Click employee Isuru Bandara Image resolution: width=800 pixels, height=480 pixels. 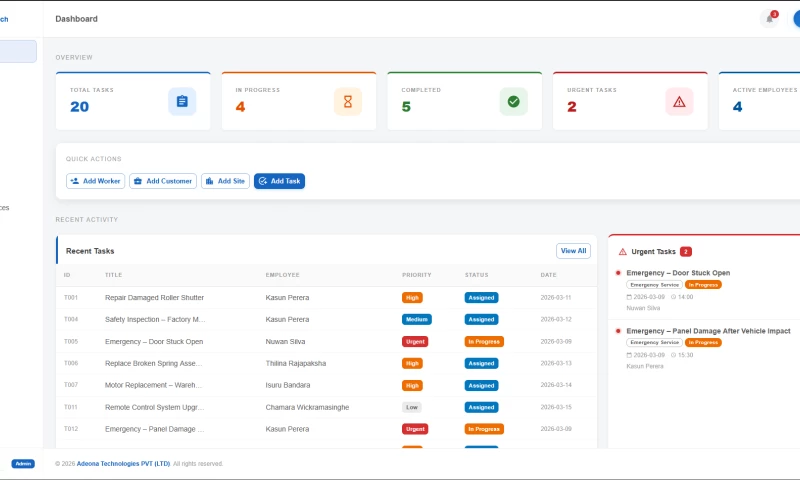coord(288,385)
